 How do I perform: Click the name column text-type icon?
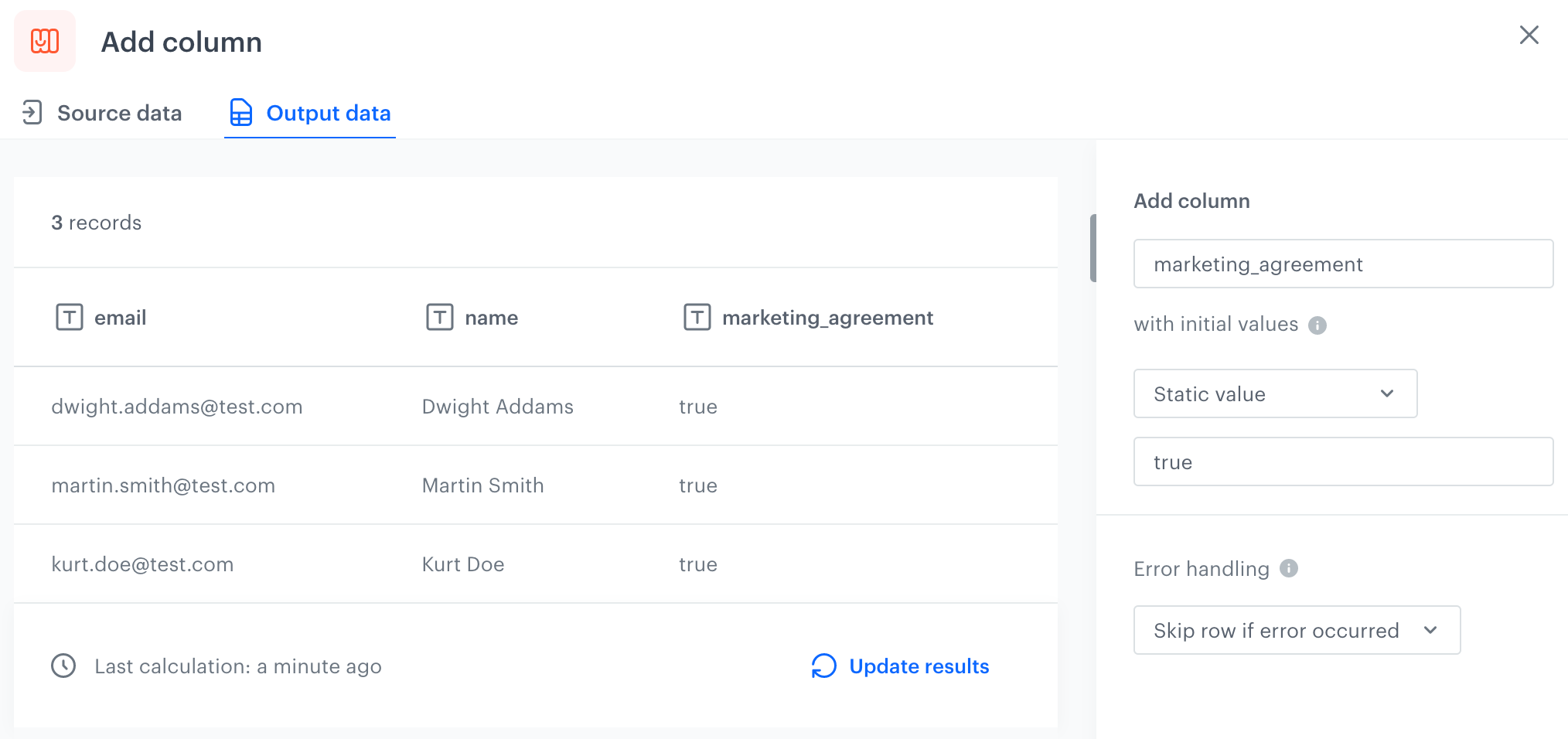click(x=440, y=317)
